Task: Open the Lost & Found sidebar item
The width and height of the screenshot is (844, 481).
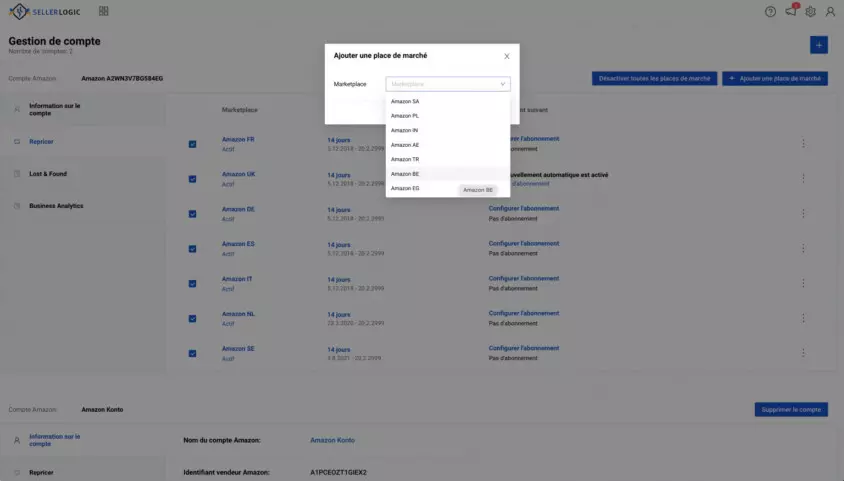Action: [x=47, y=174]
